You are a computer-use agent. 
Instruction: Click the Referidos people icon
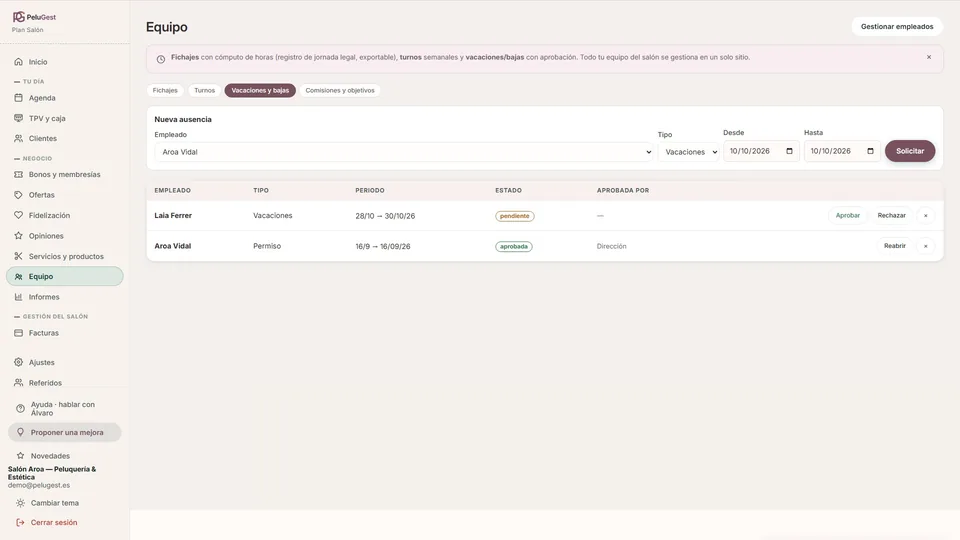18,383
